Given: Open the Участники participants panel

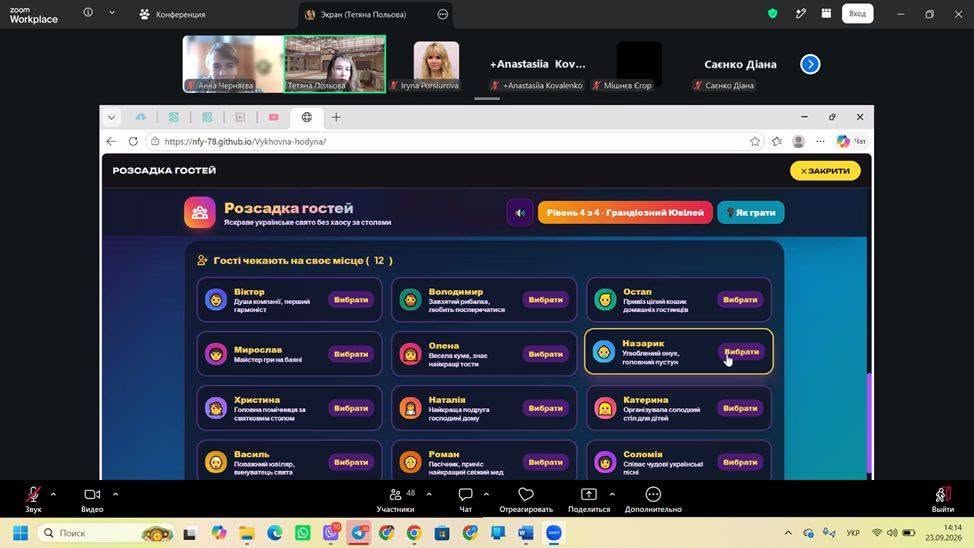Looking at the screenshot, I should point(396,495).
